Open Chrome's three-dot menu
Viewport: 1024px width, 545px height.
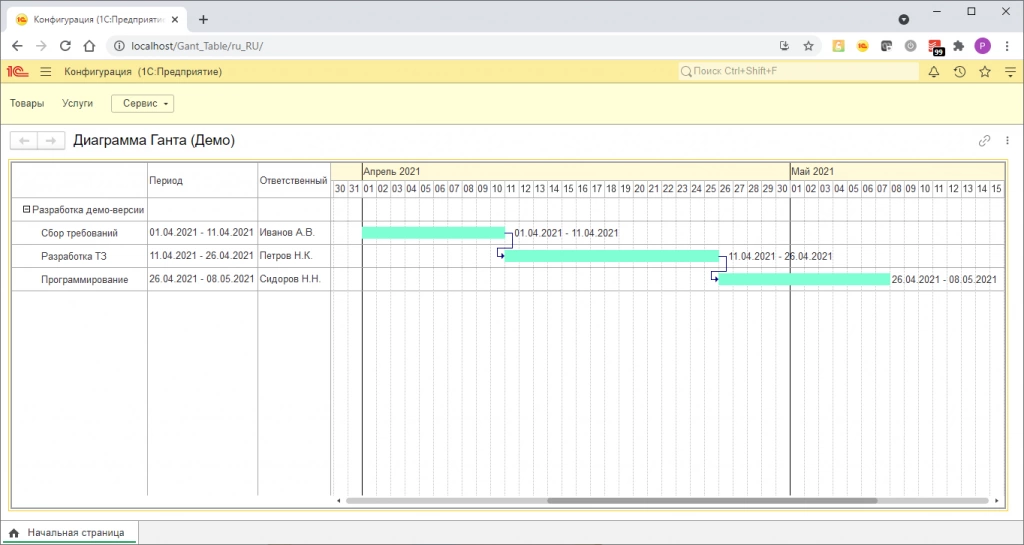coord(1006,46)
